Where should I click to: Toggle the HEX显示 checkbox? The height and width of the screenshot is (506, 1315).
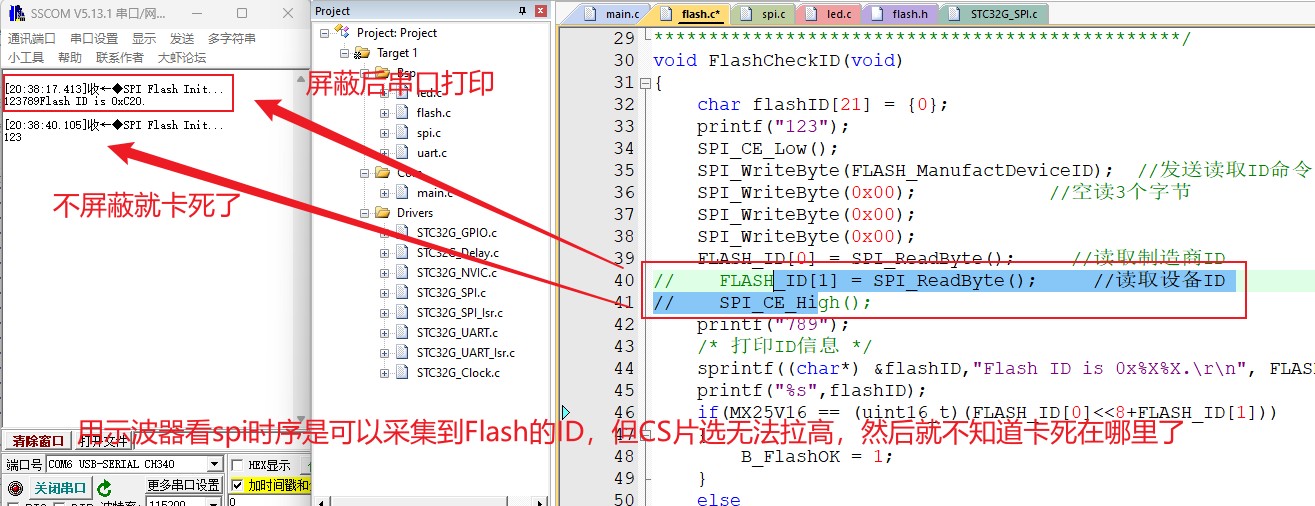pyautogui.click(x=236, y=465)
